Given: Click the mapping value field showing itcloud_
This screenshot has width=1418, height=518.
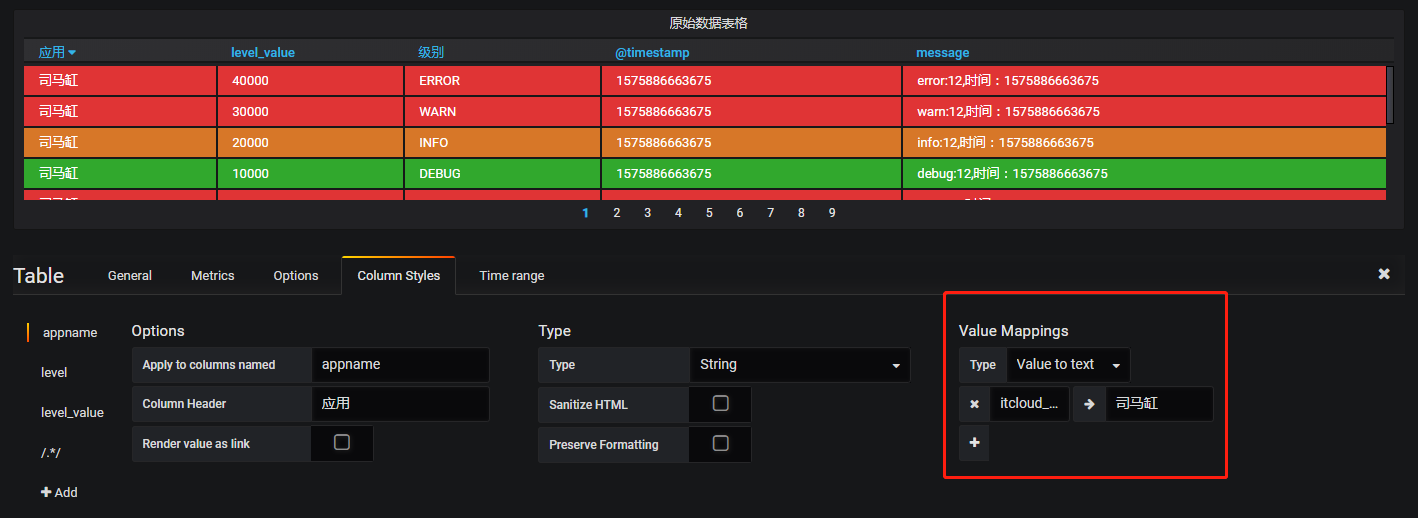Looking at the screenshot, I should point(1029,404).
